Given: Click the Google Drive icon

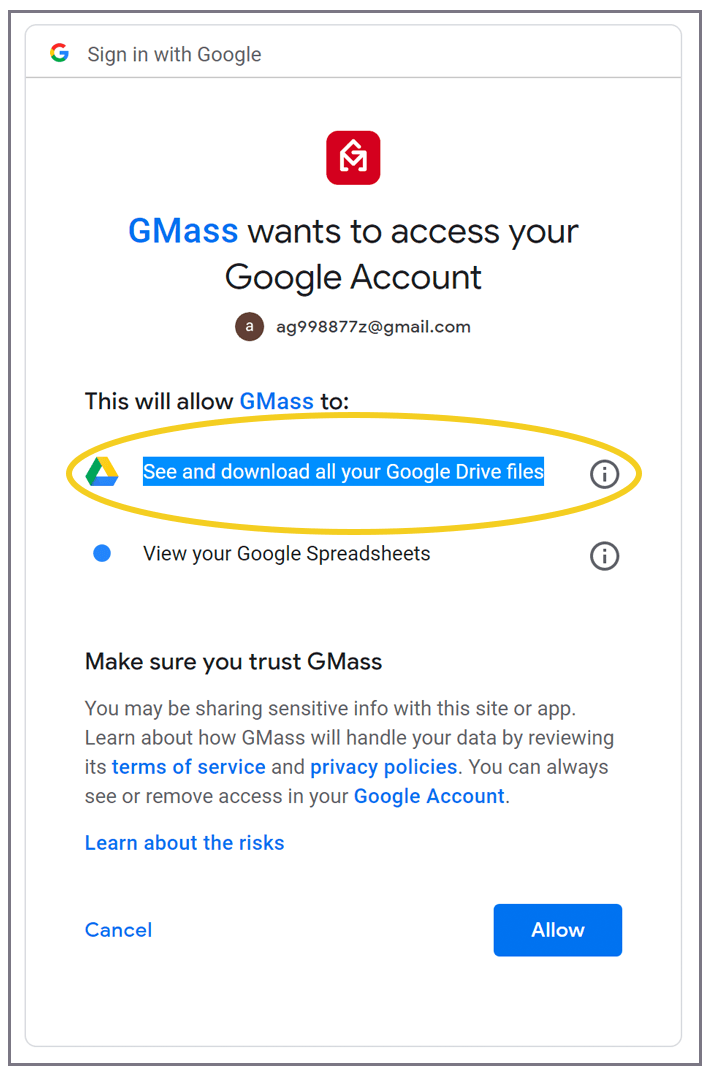Looking at the screenshot, I should (x=102, y=472).
